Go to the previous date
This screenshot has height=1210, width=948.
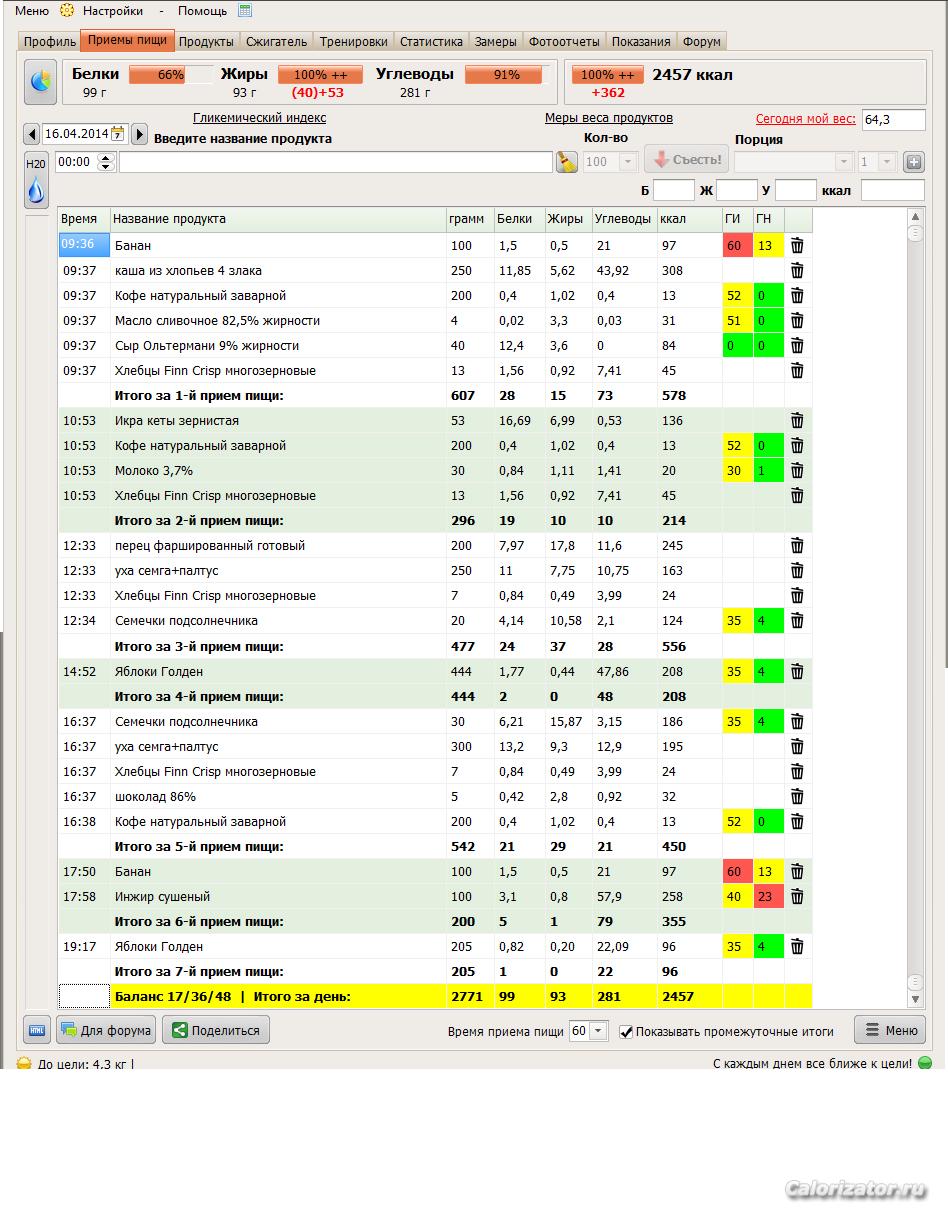click(x=31, y=134)
